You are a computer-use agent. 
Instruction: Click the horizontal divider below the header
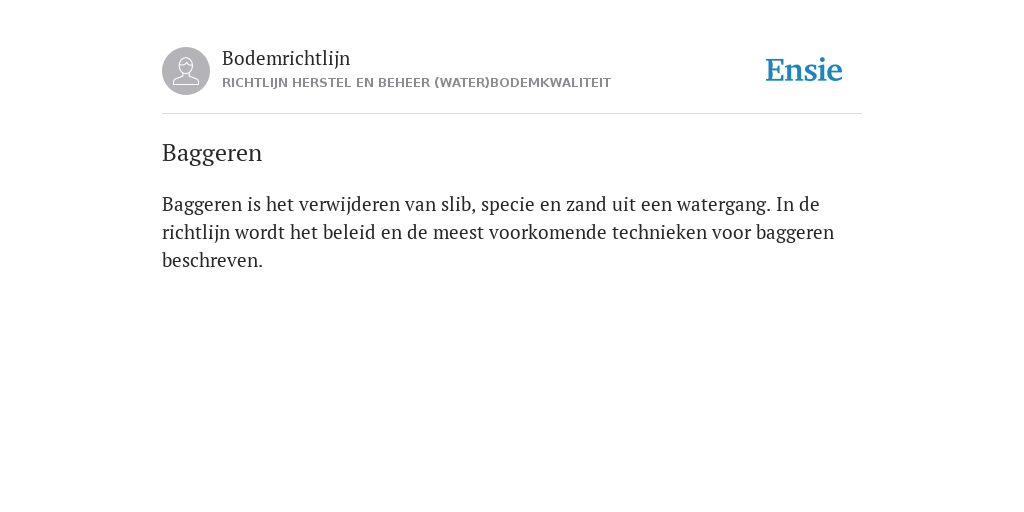click(512, 114)
